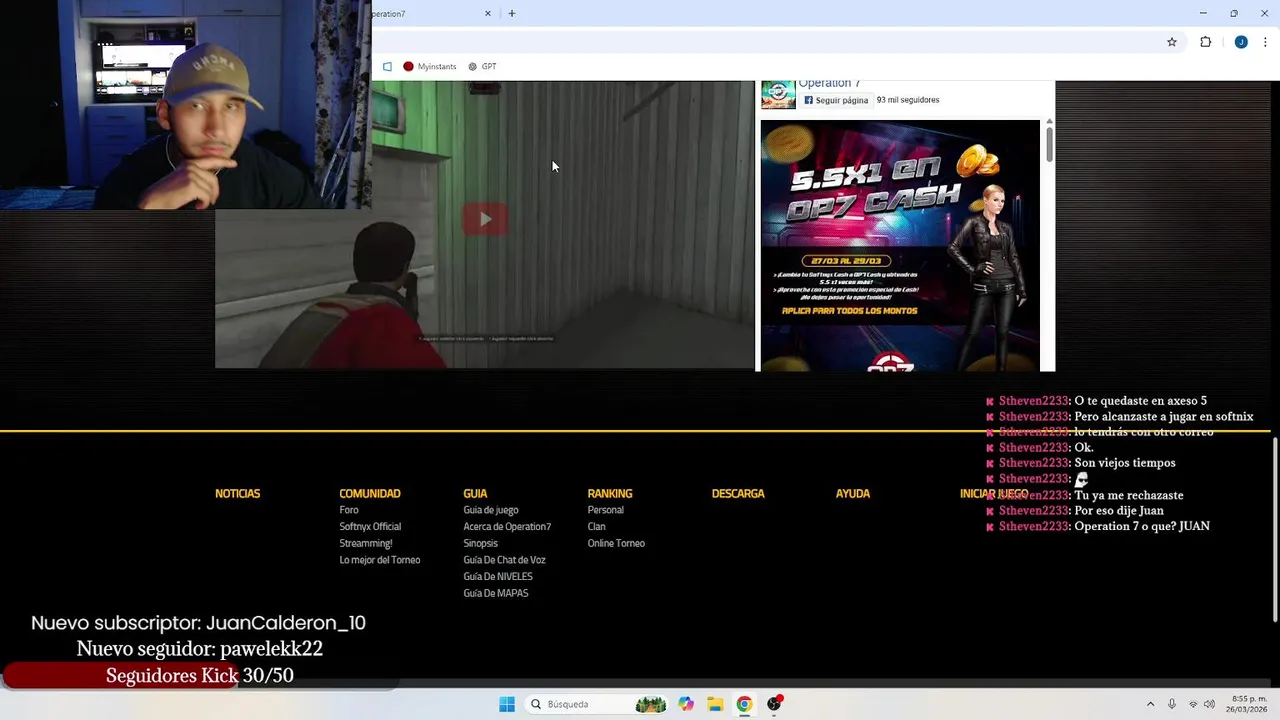Open the RANKING menu

pos(610,493)
